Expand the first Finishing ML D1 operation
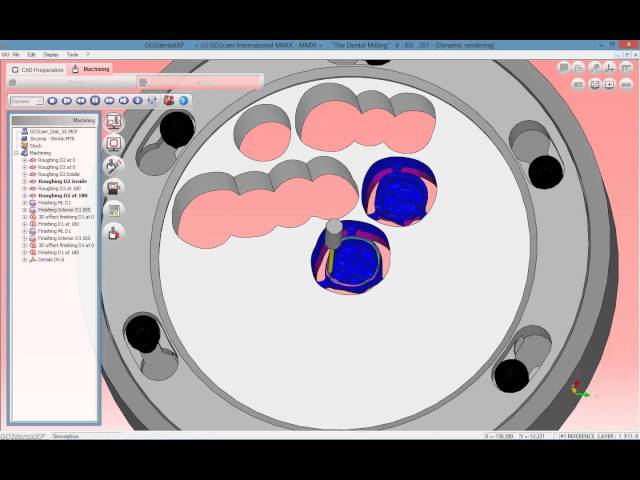Viewport: 640px width, 480px height. click(x=24, y=203)
